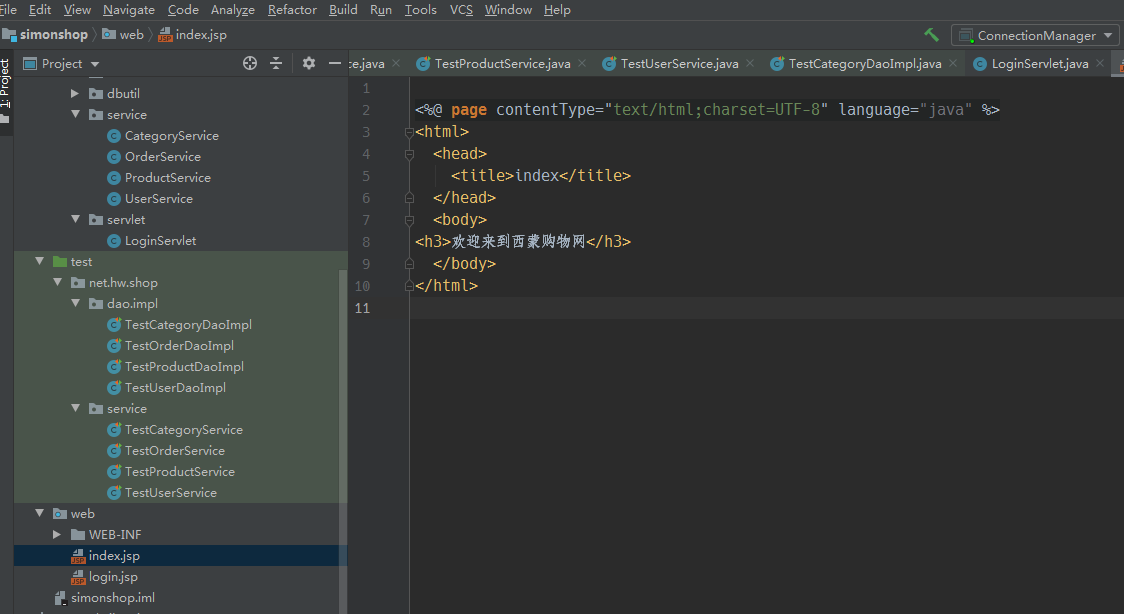Screen dimensions: 1124x614
Task: Collapse the dao.impl package
Action: [x=75, y=303]
